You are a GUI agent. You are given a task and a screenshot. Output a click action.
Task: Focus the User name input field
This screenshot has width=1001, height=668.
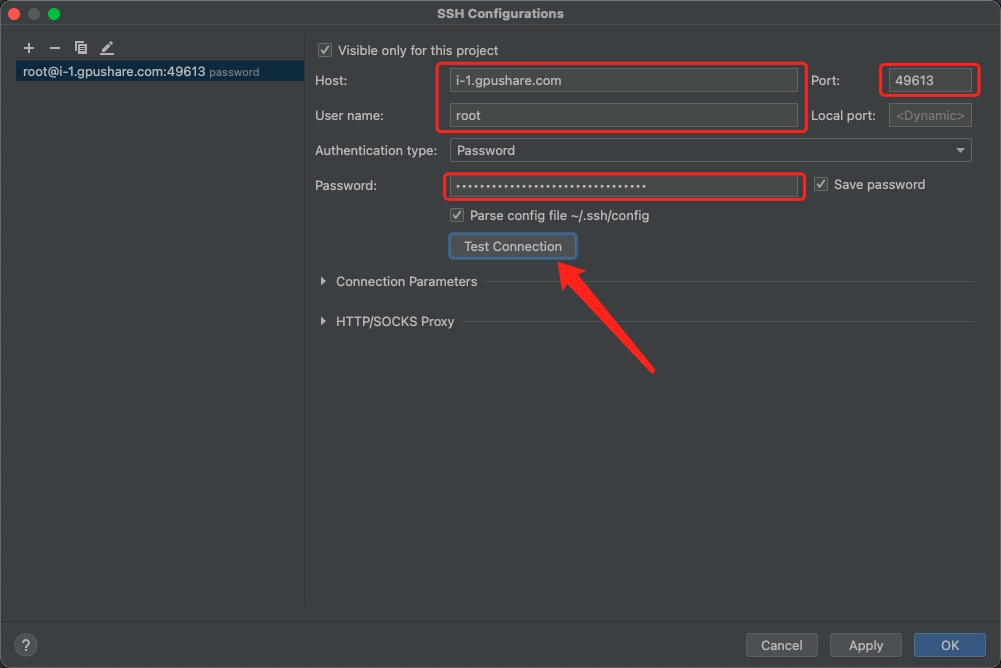pos(623,116)
